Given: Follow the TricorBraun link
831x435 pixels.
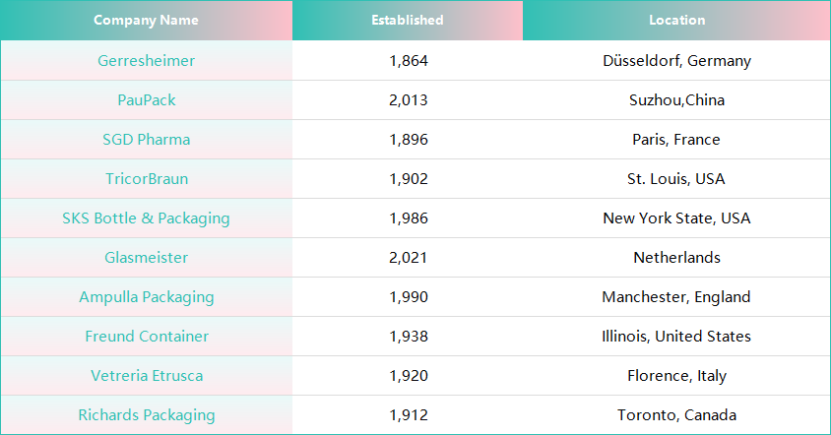Looking at the screenshot, I should tap(146, 179).
